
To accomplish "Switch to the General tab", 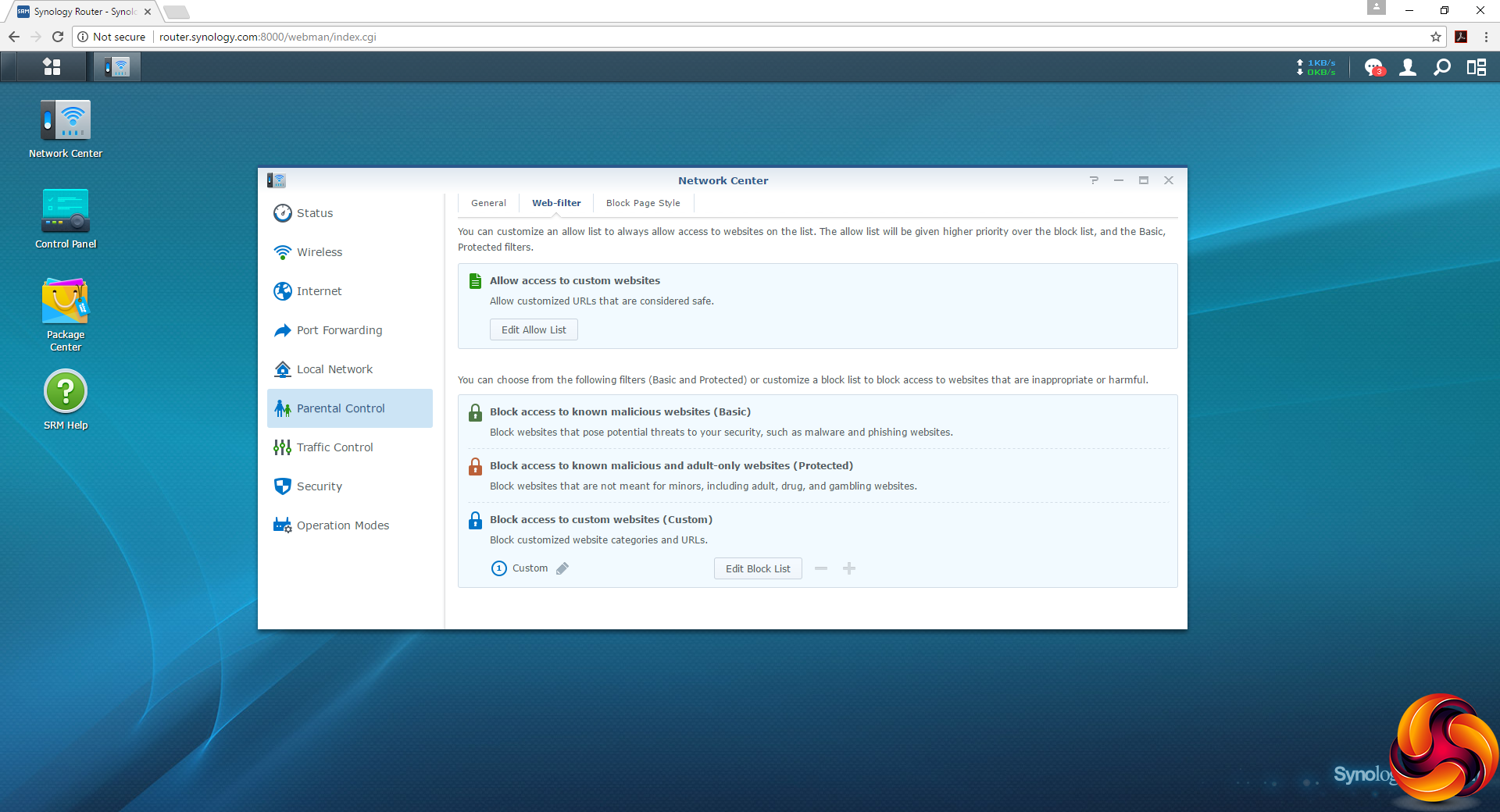I will (x=488, y=203).
